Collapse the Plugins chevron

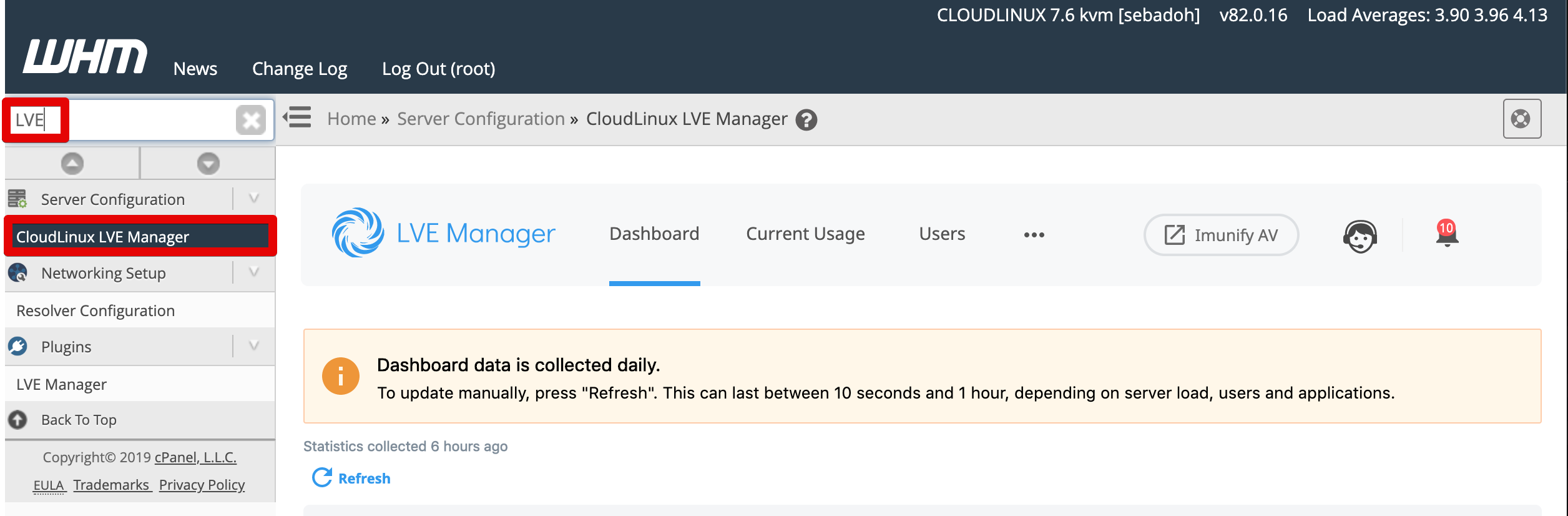[x=254, y=346]
